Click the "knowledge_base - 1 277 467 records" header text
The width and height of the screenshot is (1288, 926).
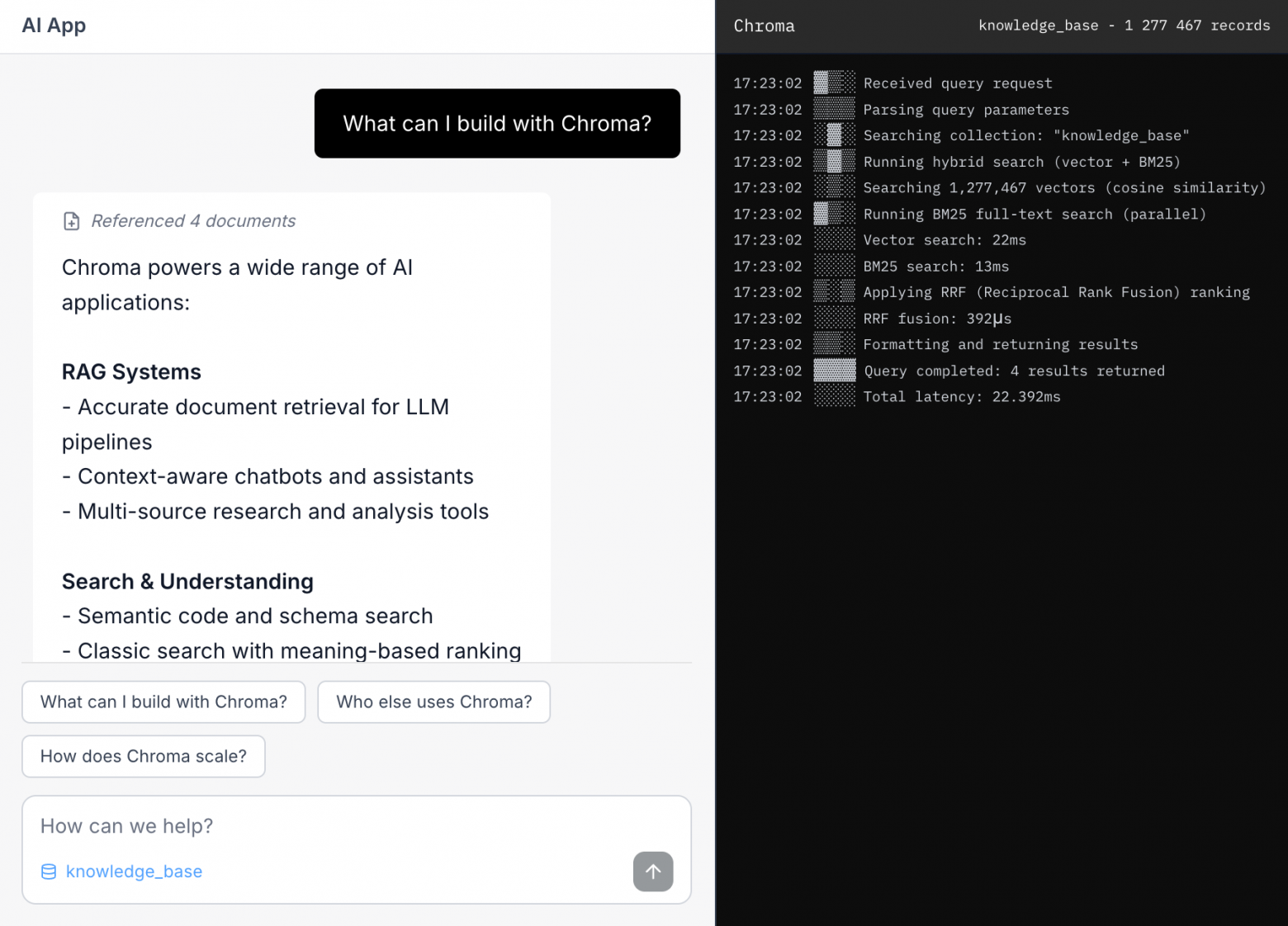tap(1125, 26)
